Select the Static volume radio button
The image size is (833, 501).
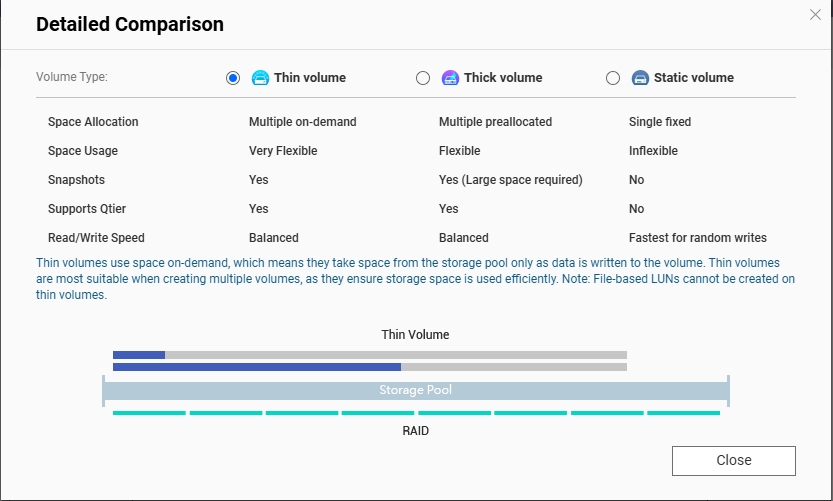(613, 78)
